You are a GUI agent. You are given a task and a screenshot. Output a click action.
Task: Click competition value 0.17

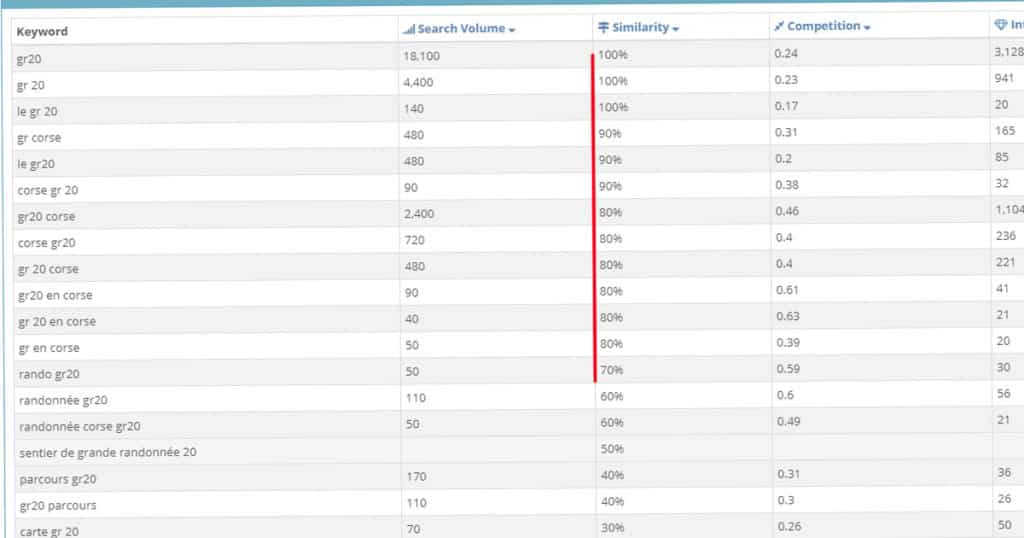786,106
